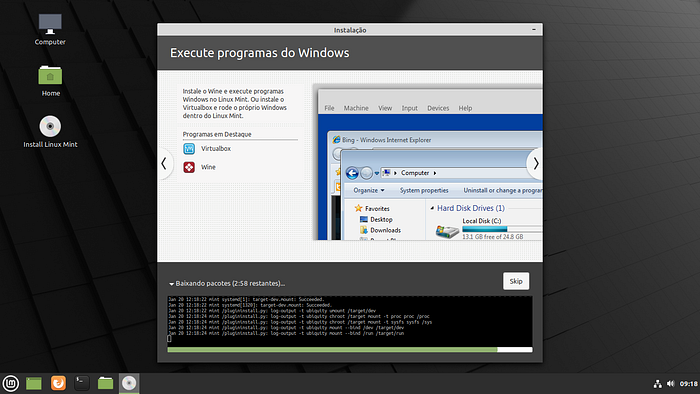Open the network tray icon
This screenshot has height=394, width=700.
coord(658,384)
